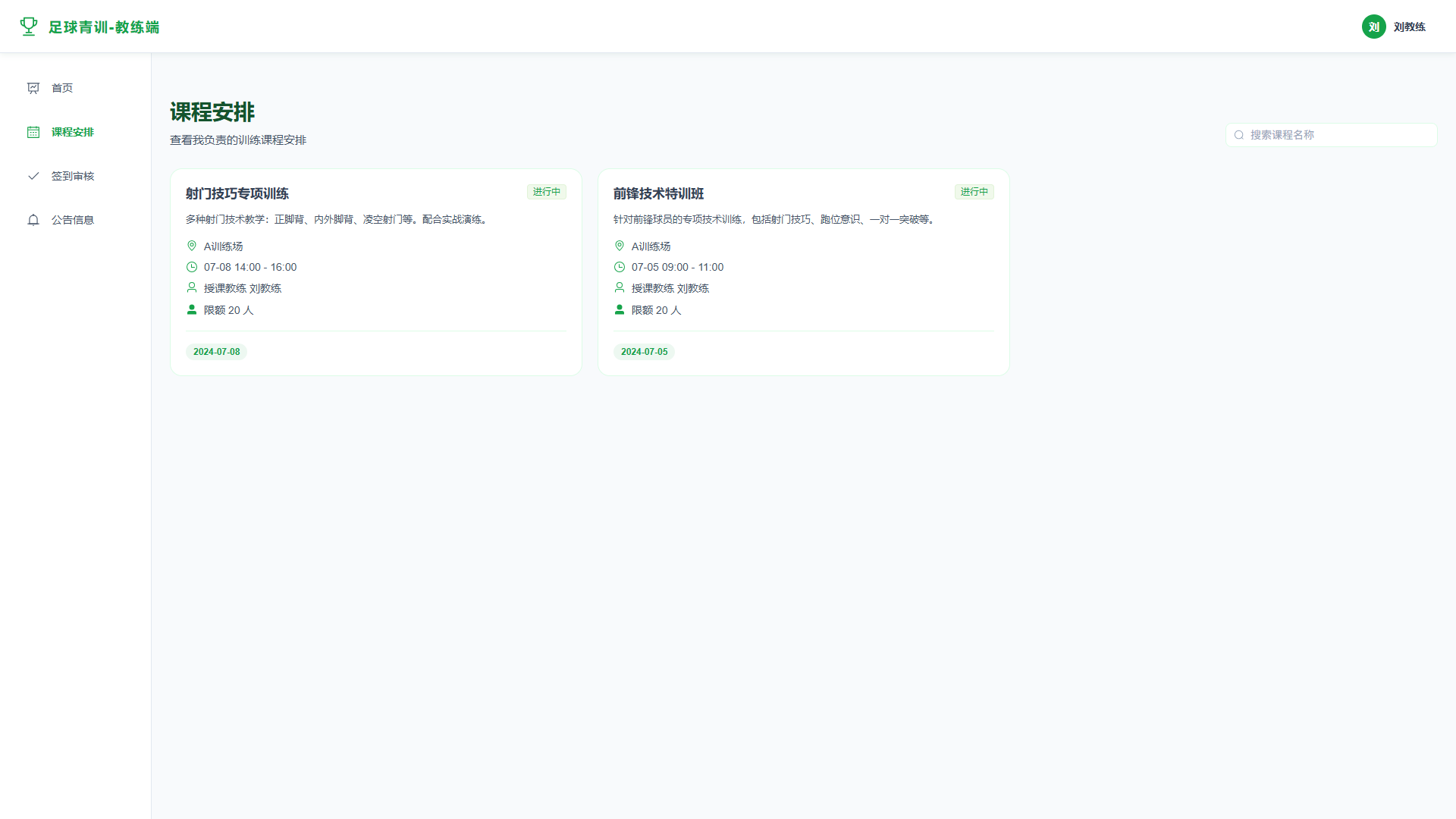Click clock icon beside 07-08 14:00 - 16:00
The width and height of the screenshot is (1456, 819).
point(192,267)
